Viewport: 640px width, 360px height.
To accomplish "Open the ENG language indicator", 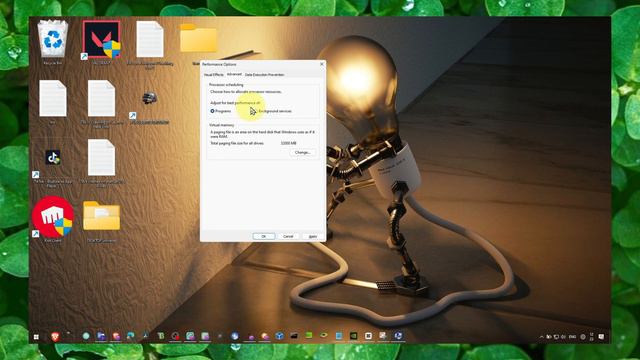I will click(x=572, y=337).
